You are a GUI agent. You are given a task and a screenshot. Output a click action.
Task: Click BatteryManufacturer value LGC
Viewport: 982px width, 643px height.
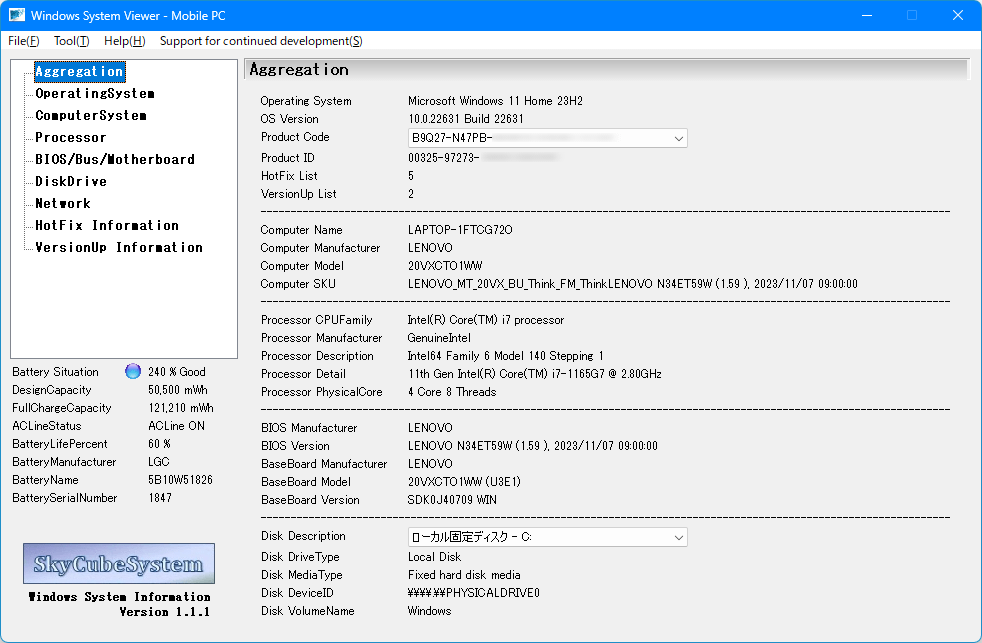coord(159,461)
